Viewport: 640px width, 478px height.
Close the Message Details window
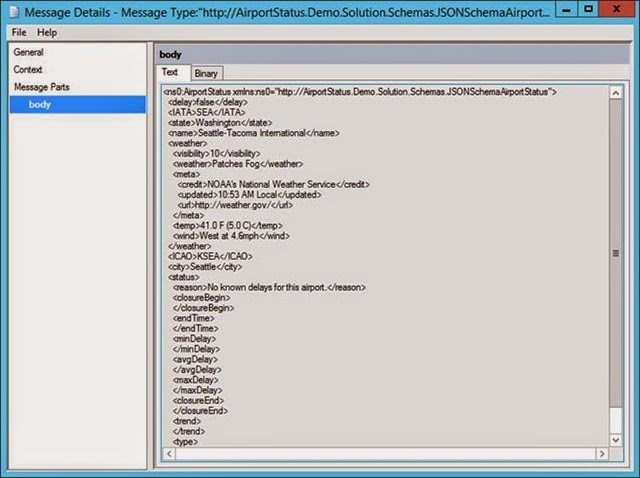click(616, 9)
